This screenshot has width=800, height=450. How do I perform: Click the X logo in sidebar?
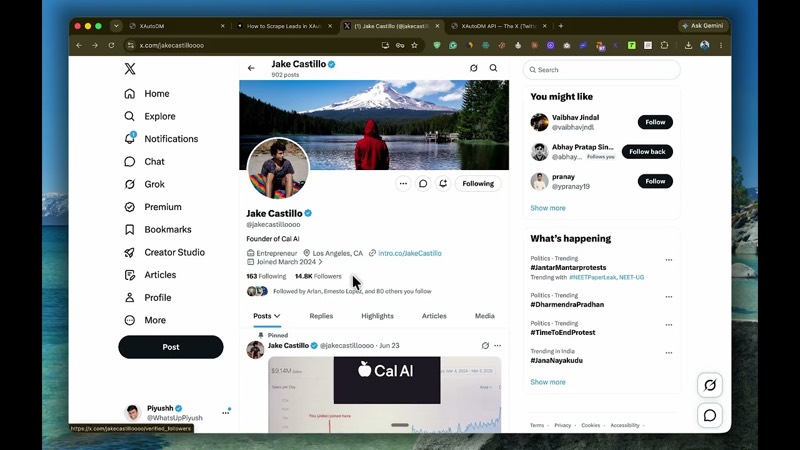coord(130,69)
